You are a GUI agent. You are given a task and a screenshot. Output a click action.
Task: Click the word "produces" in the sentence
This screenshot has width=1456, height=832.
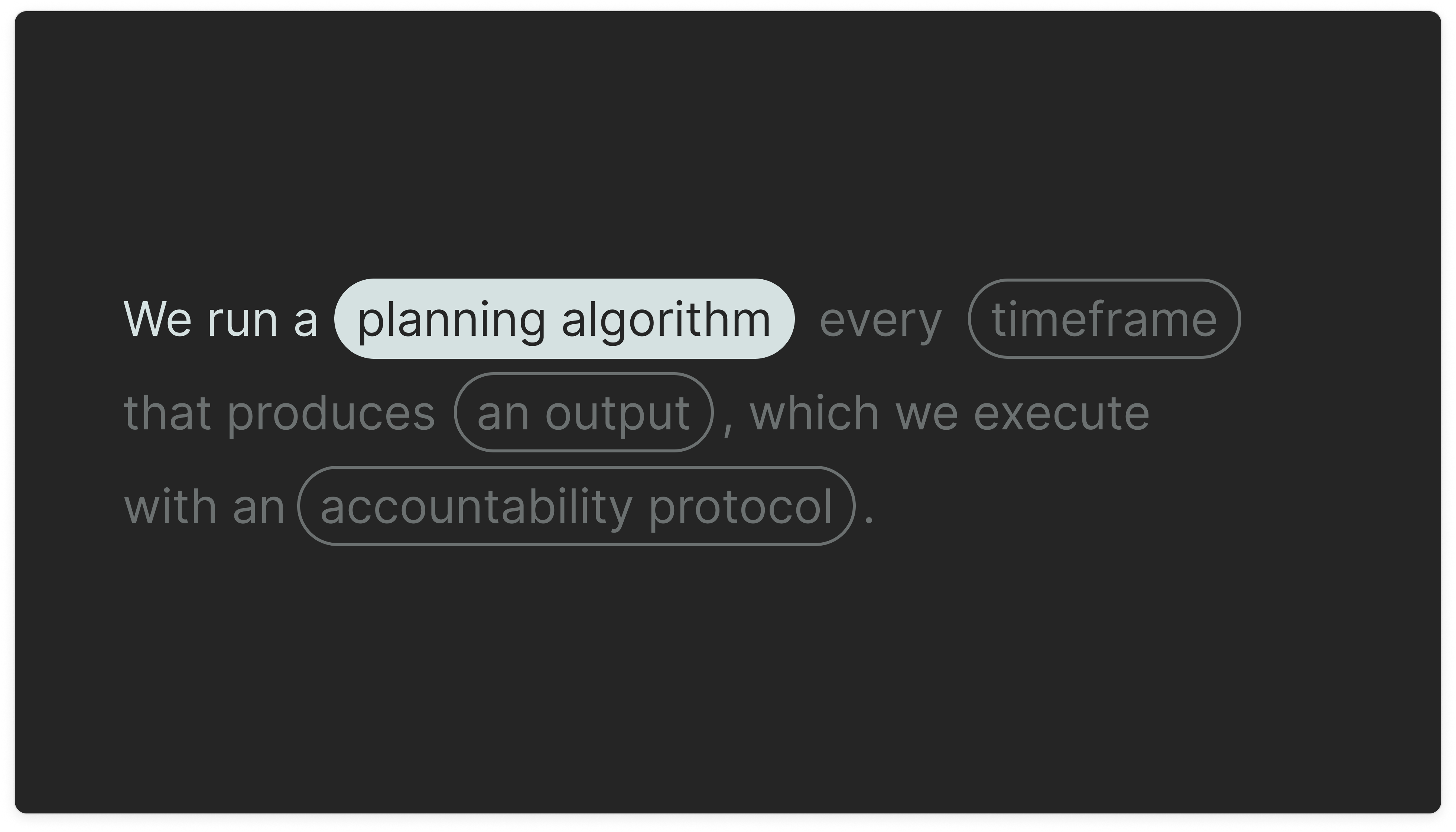click(x=331, y=415)
